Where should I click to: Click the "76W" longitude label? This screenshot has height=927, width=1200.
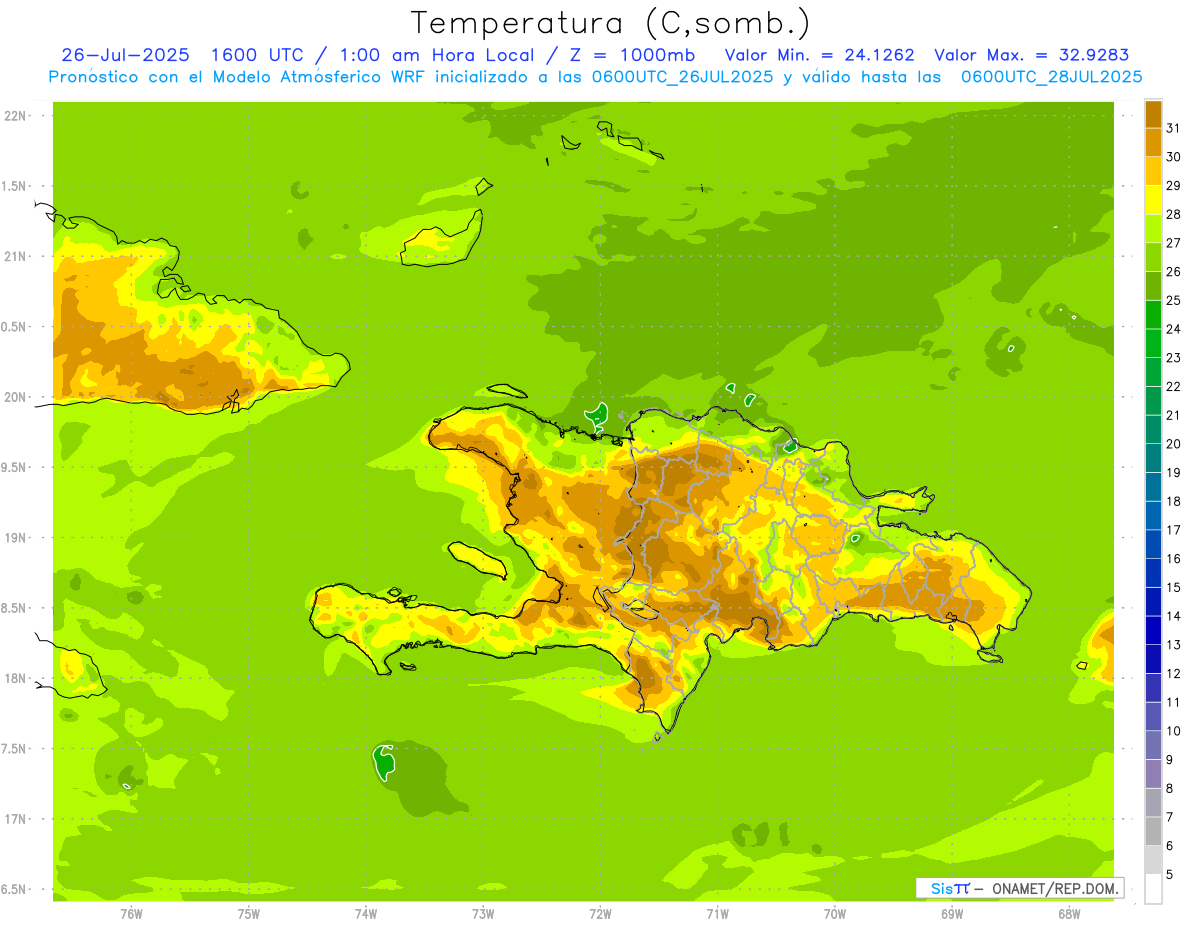pyautogui.click(x=131, y=914)
